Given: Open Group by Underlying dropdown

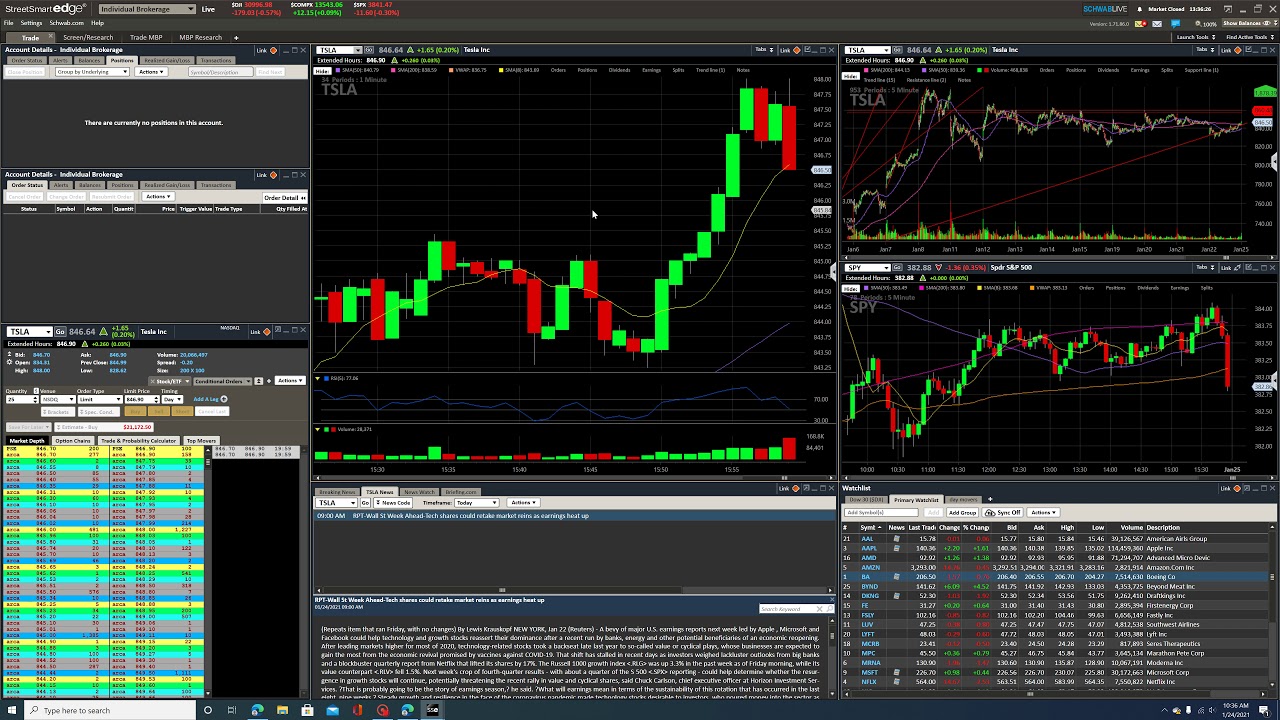Looking at the screenshot, I should click(92, 72).
